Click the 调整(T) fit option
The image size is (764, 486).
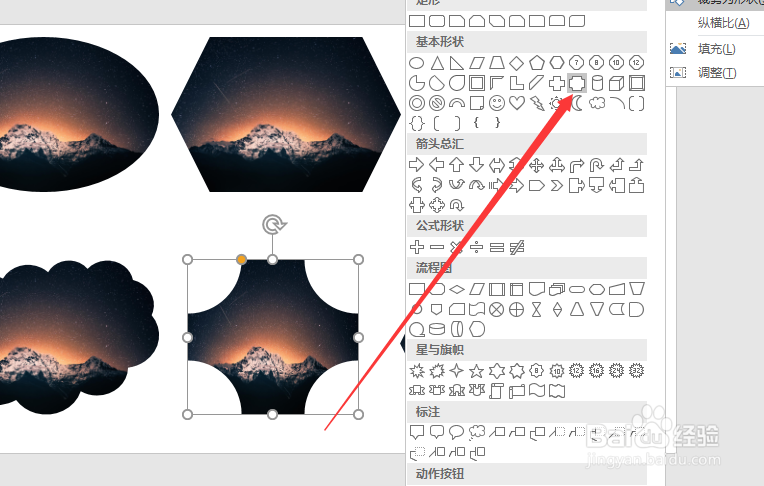pos(717,73)
